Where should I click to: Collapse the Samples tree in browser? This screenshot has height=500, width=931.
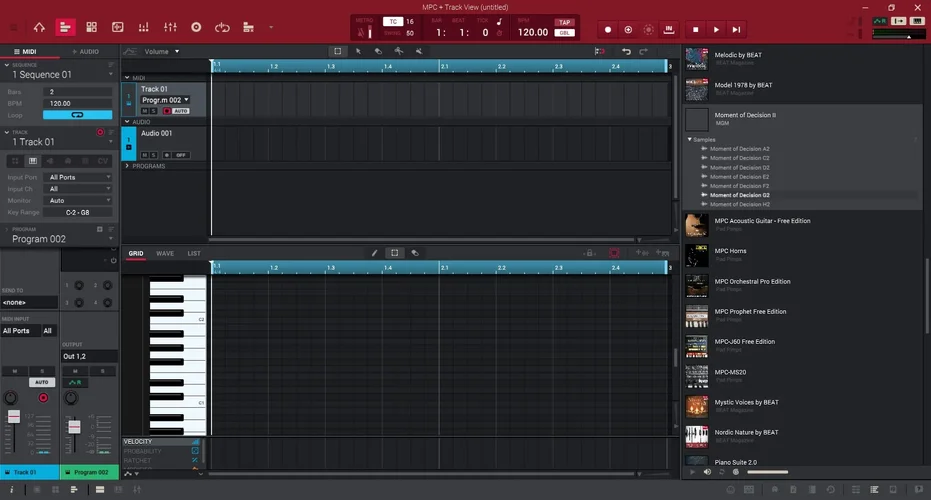689,140
